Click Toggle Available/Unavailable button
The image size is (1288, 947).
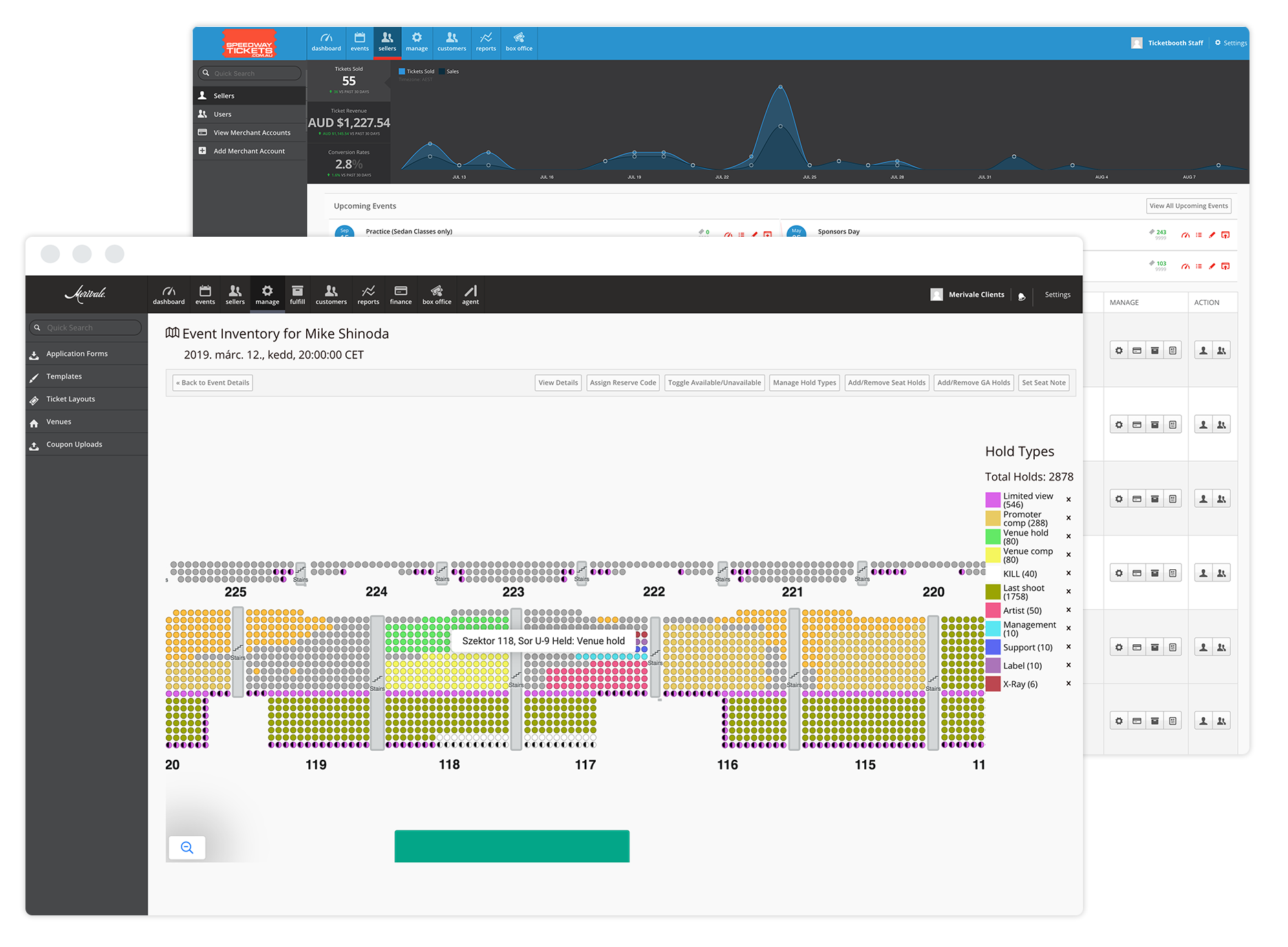[x=714, y=383]
